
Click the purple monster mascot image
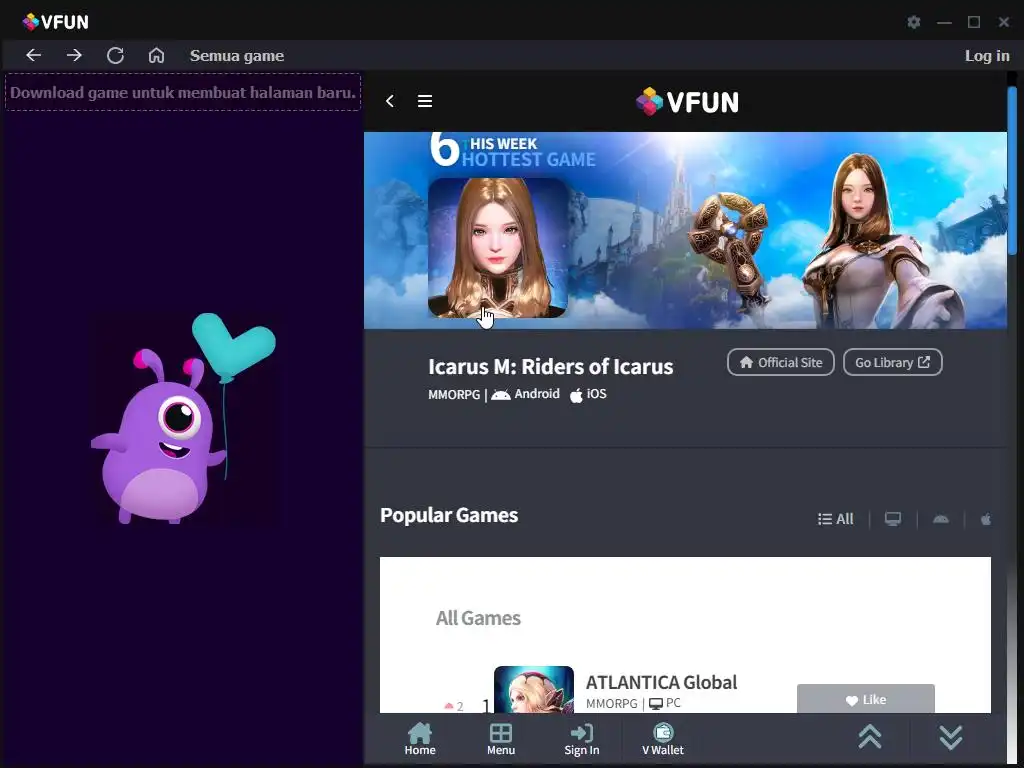(184, 418)
